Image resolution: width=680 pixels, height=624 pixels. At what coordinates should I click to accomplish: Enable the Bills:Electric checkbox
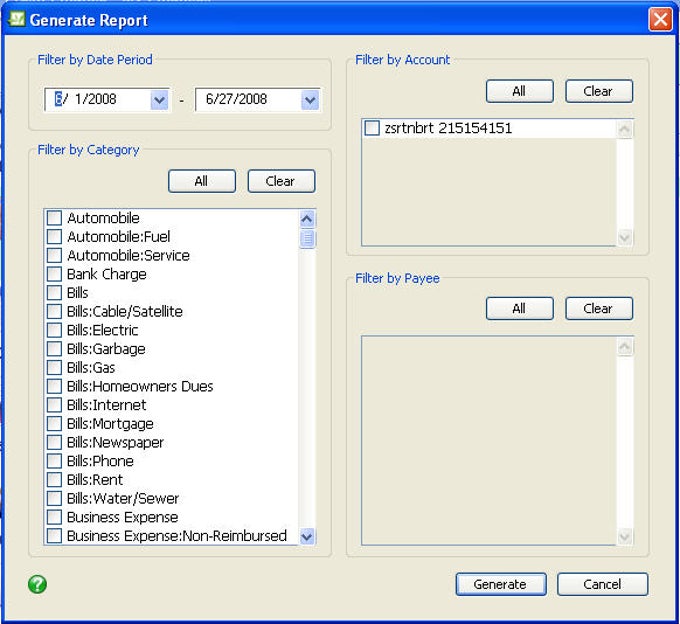(x=54, y=330)
